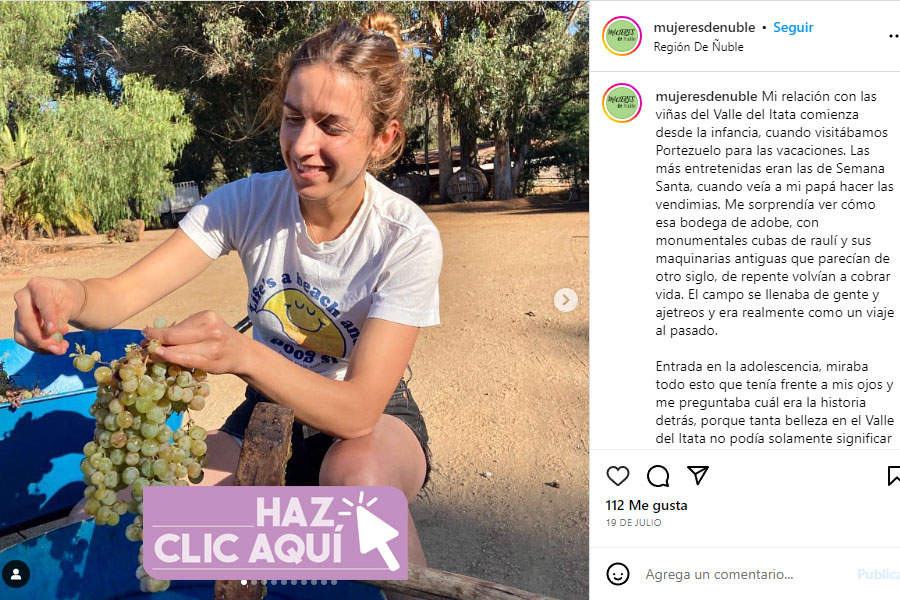Open mujeresdenuble username in caption
The height and width of the screenshot is (600, 900).
[706, 96]
